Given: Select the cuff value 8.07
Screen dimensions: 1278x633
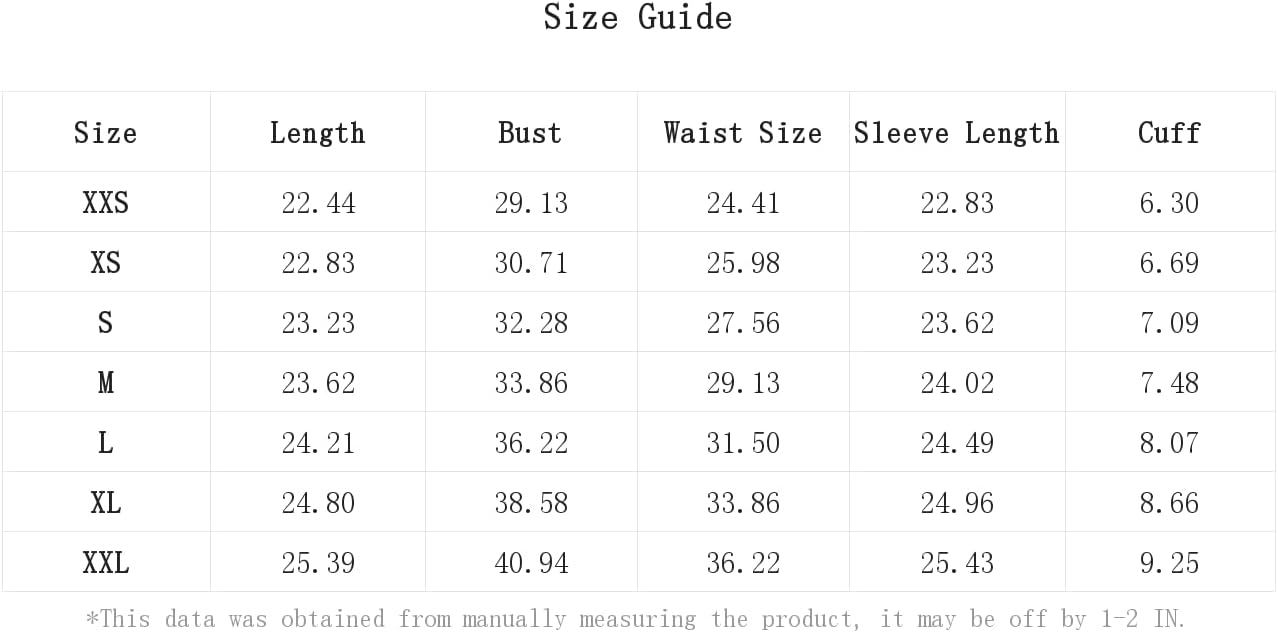Looking at the screenshot, I should tap(1169, 443).
